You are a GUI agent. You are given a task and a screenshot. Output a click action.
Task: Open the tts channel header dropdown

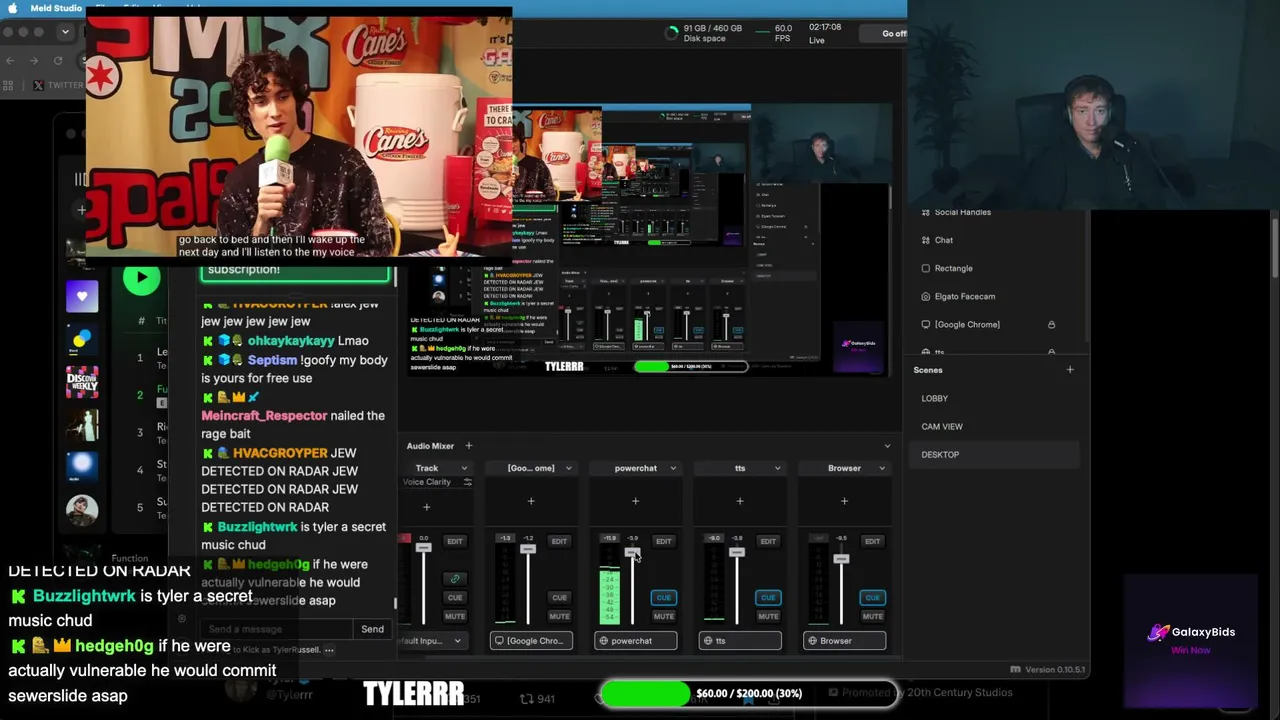click(x=777, y=468)
